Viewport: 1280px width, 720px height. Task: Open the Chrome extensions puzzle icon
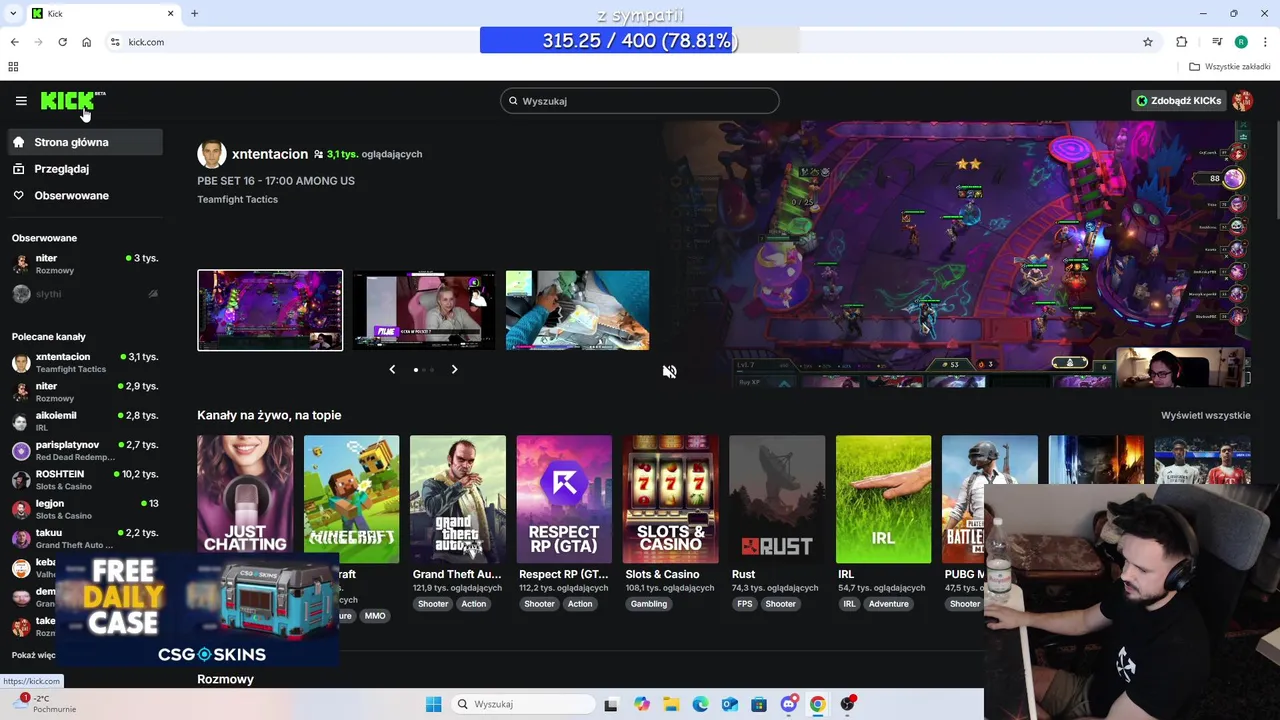1182,42
